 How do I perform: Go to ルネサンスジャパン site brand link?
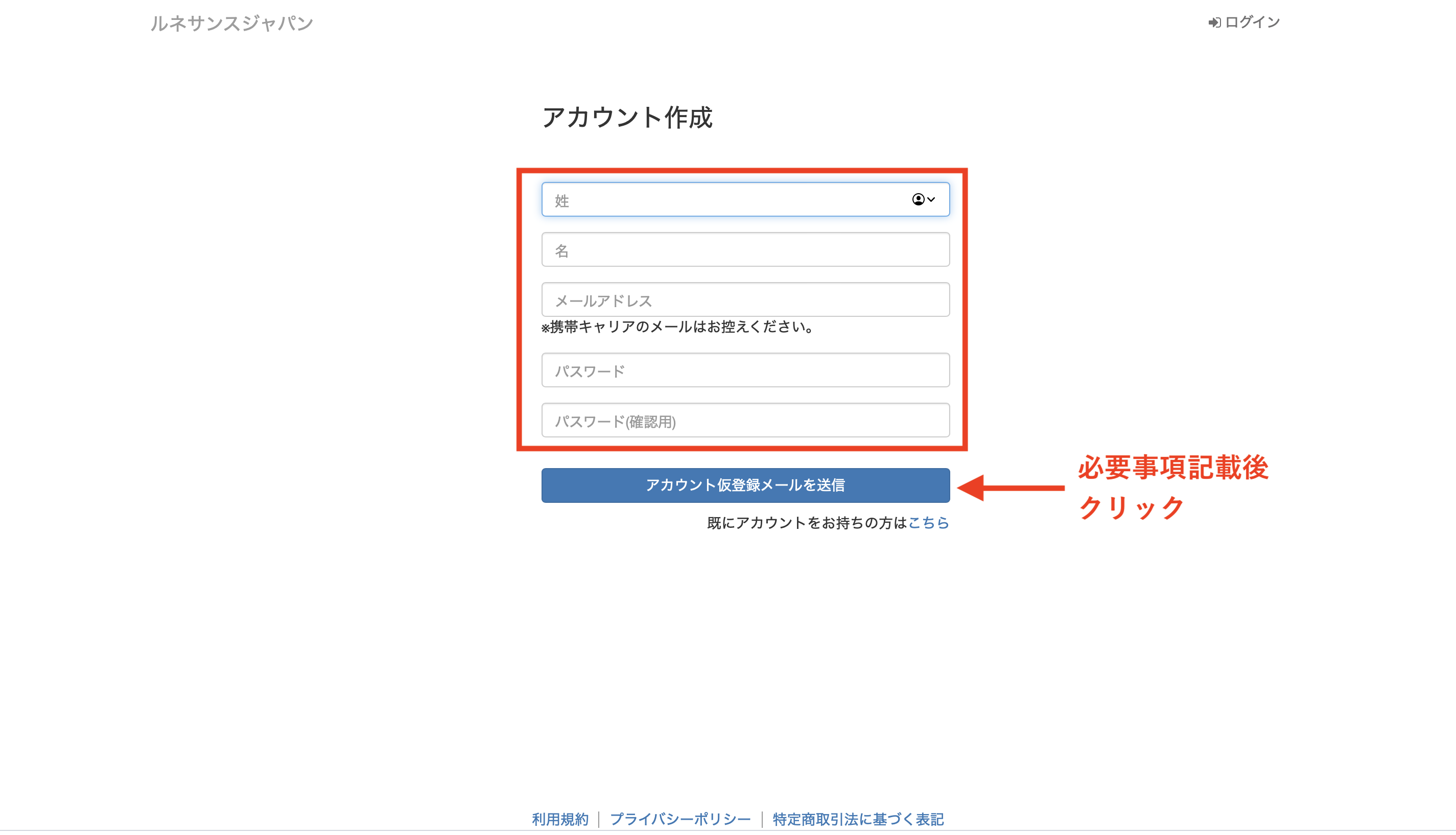231,24
